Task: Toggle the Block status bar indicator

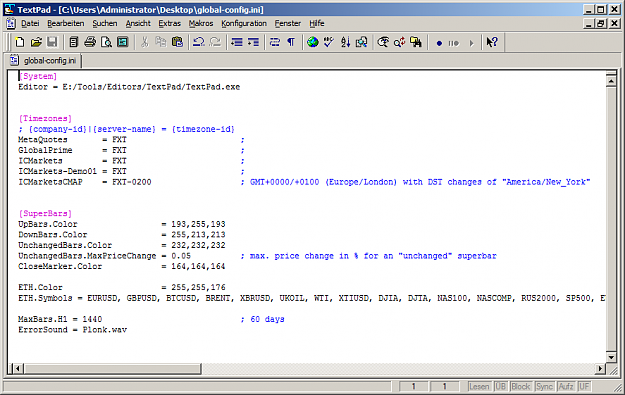Action: pyautogui.click(x=521, y=386)
